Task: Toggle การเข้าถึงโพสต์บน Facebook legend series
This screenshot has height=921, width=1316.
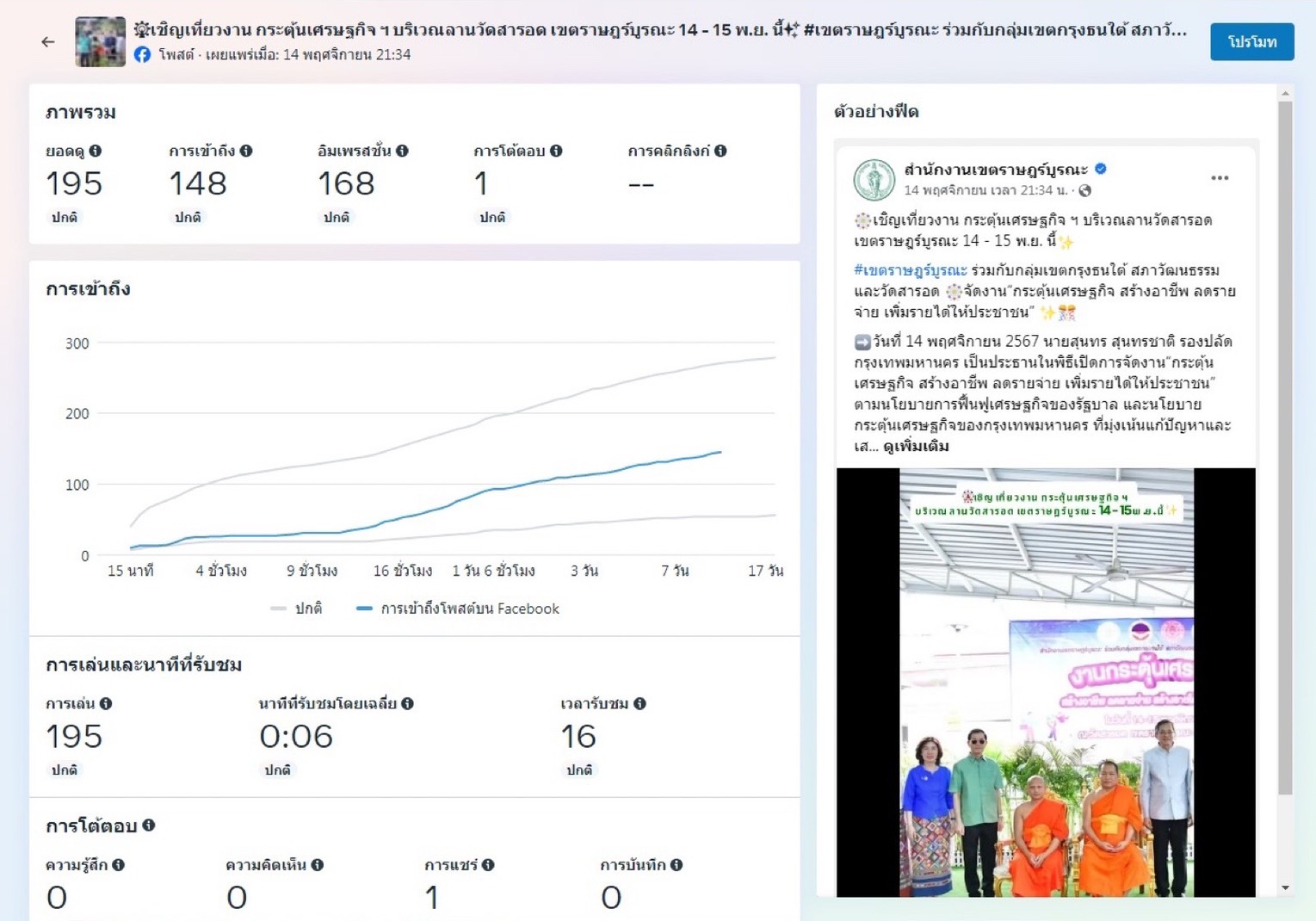Action: pos(458,609)
